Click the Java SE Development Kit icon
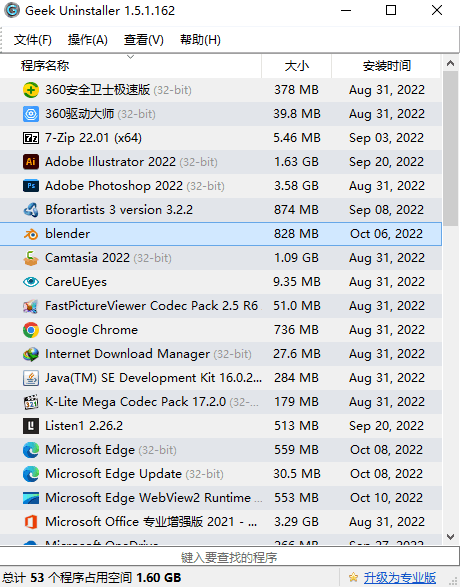This screenshot has height=587, width=460. [x=31, y=378]
